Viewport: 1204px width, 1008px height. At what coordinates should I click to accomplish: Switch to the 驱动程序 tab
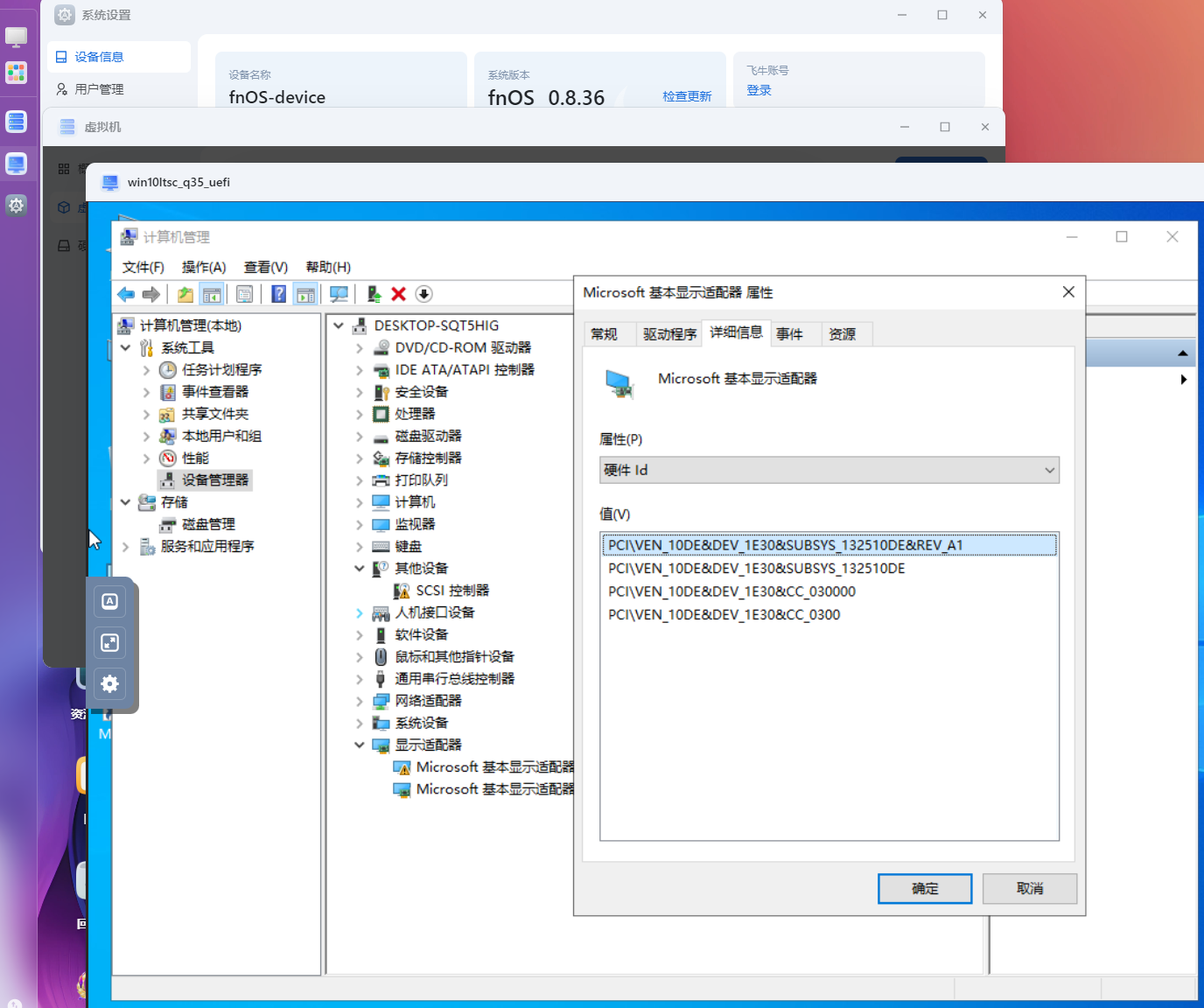669,334
